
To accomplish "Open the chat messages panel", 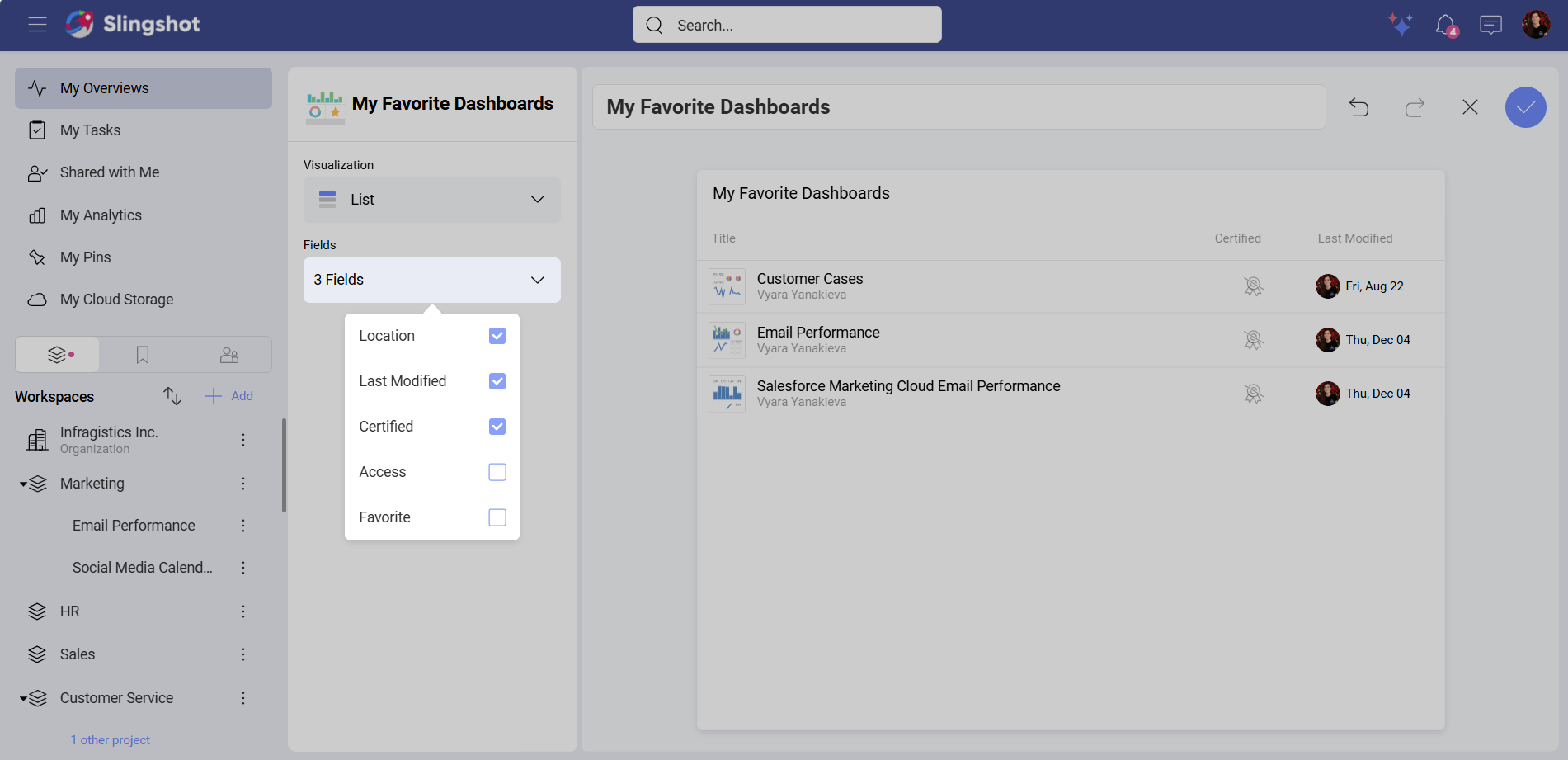I will [x=1490, y=25].
